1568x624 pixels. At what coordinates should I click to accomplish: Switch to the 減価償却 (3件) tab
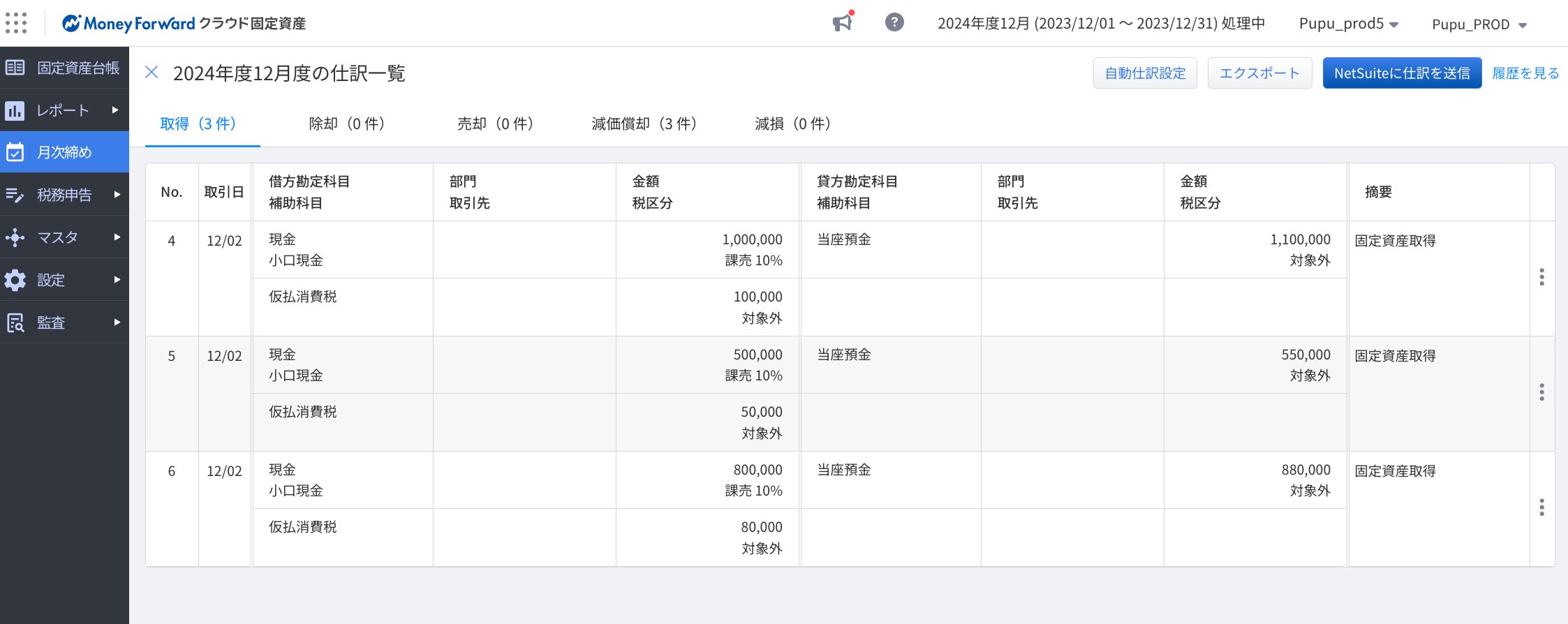pyautogui.click(x=644, y=124)
